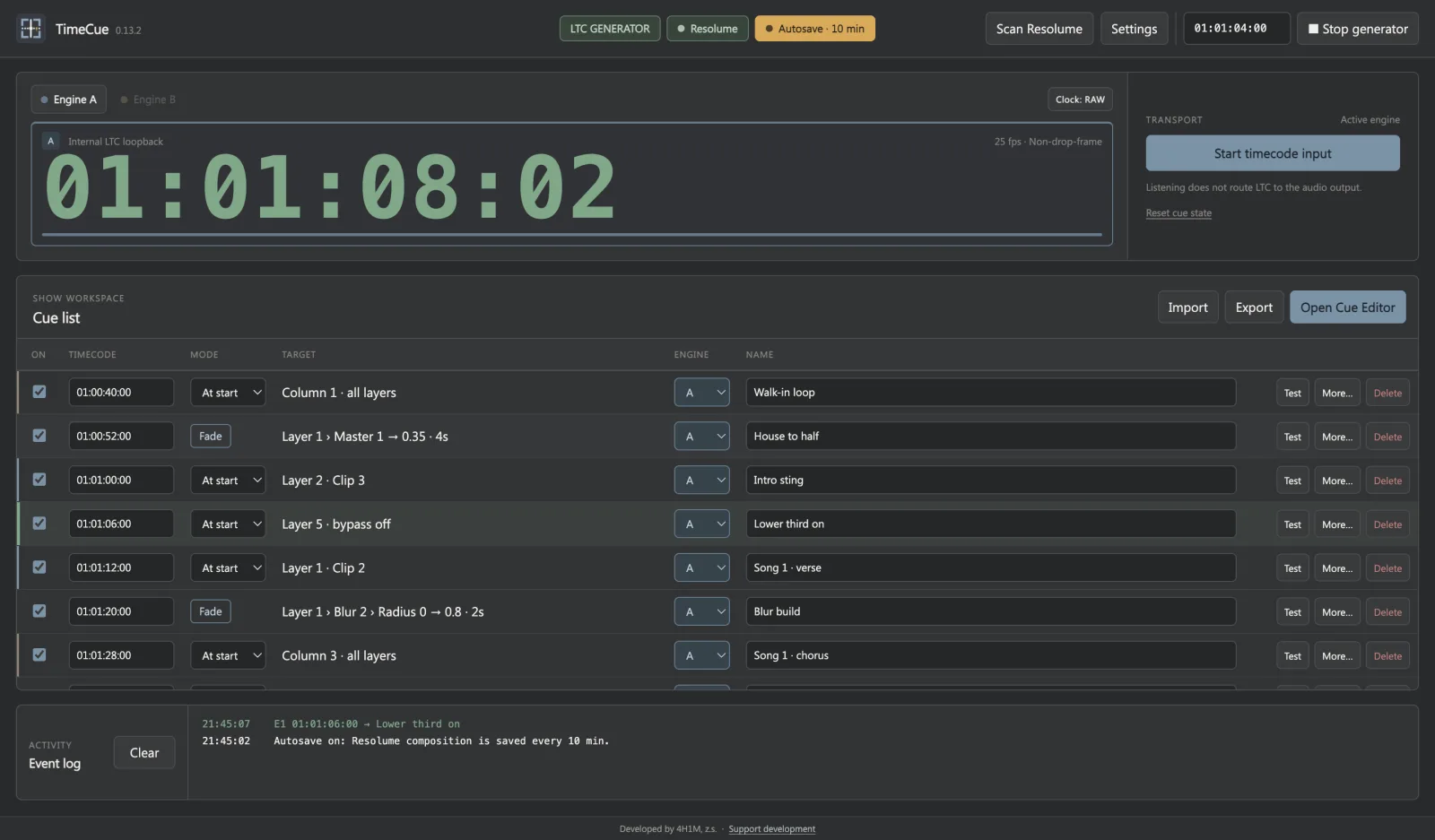
Task: Export the cue list
Action: (1254, 307)
